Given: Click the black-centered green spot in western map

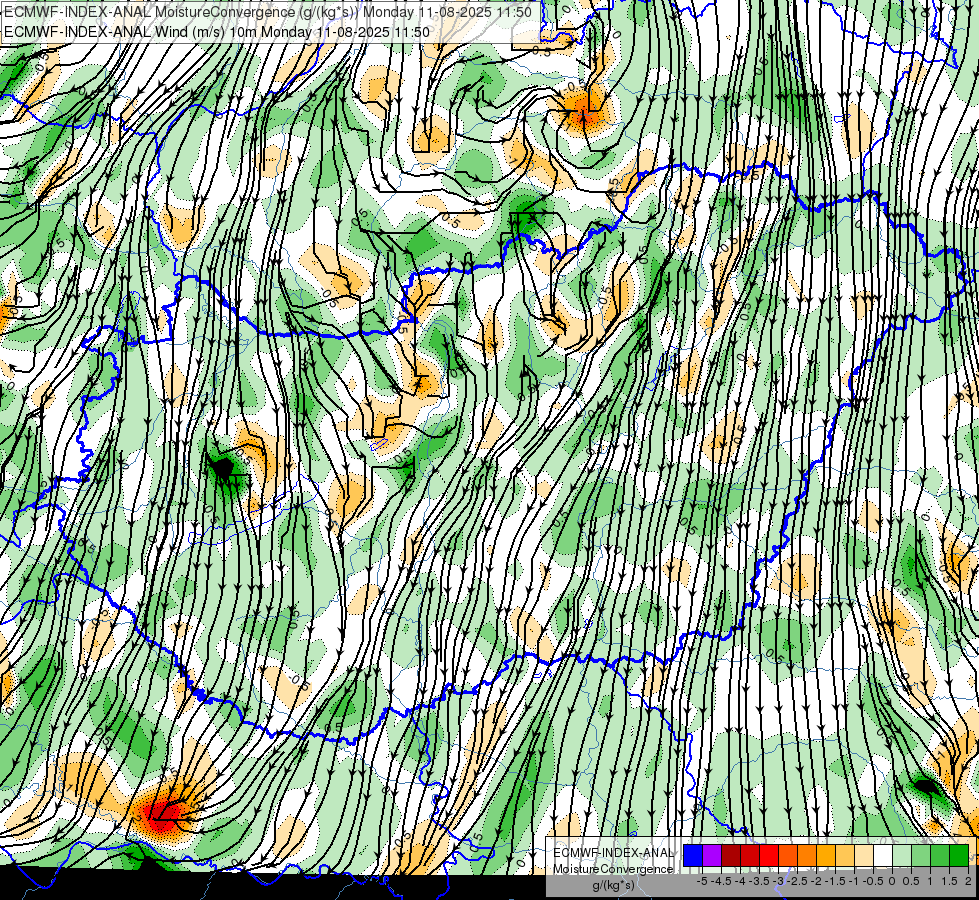Looking at the screenshot, I should 222,467.
